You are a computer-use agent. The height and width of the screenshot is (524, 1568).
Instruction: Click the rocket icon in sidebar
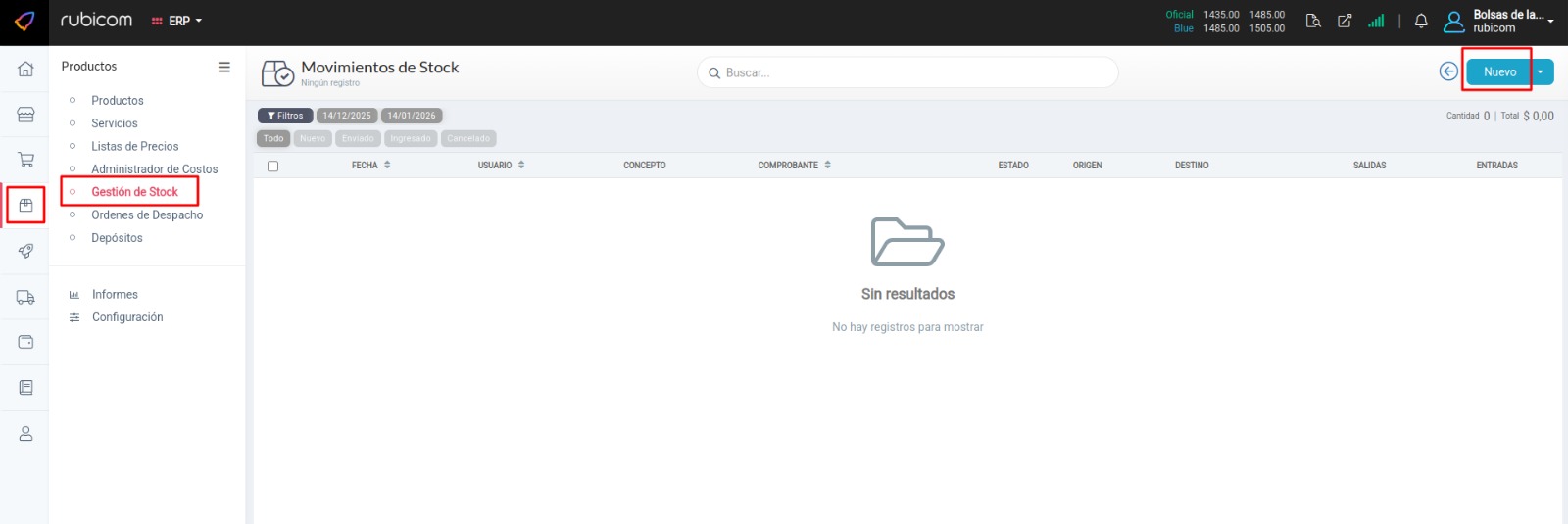[25, 251]
